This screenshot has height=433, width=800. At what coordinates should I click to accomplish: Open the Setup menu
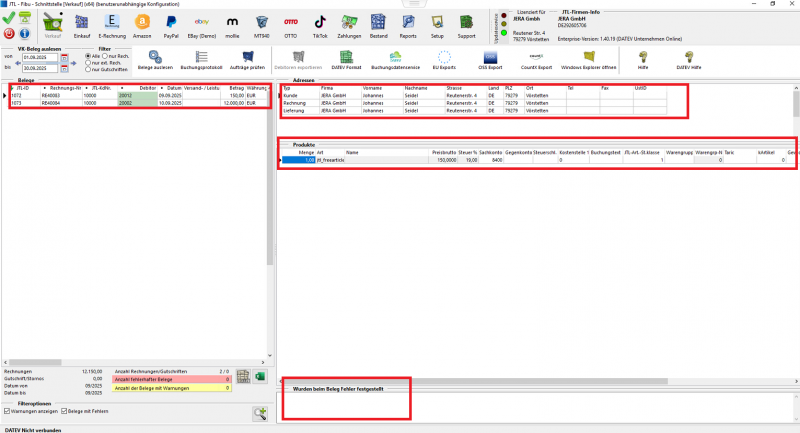438,26
